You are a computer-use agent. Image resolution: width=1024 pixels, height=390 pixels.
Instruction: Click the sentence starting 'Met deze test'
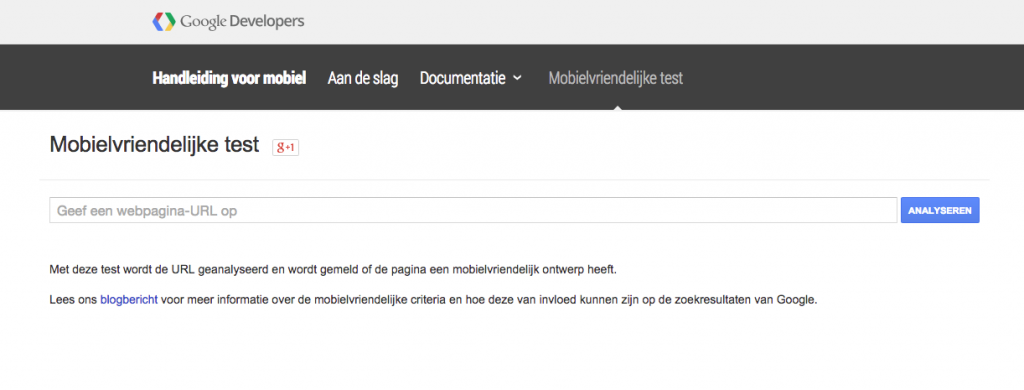[x=333, y=269]
